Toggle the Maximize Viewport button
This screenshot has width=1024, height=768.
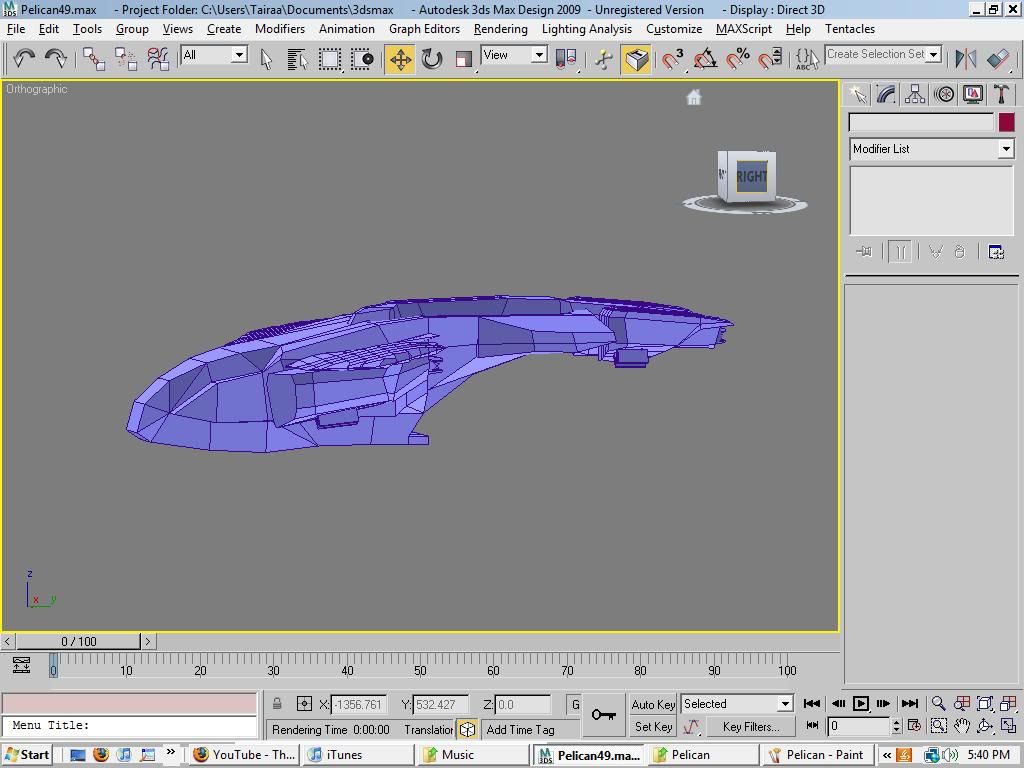[1008, 726]
